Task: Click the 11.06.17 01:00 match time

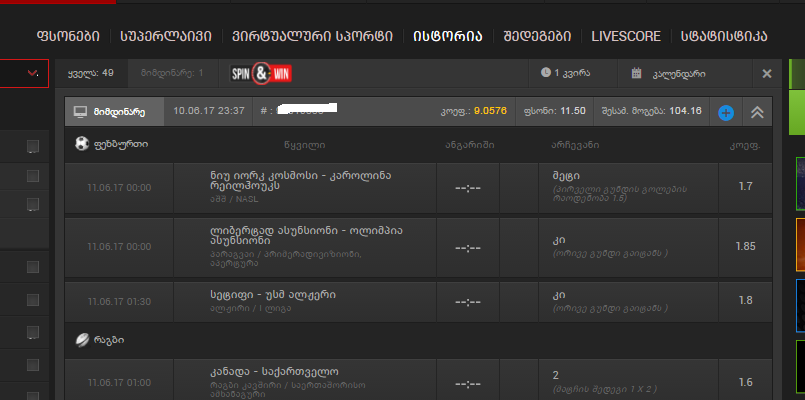Action: tap(119, 383)
